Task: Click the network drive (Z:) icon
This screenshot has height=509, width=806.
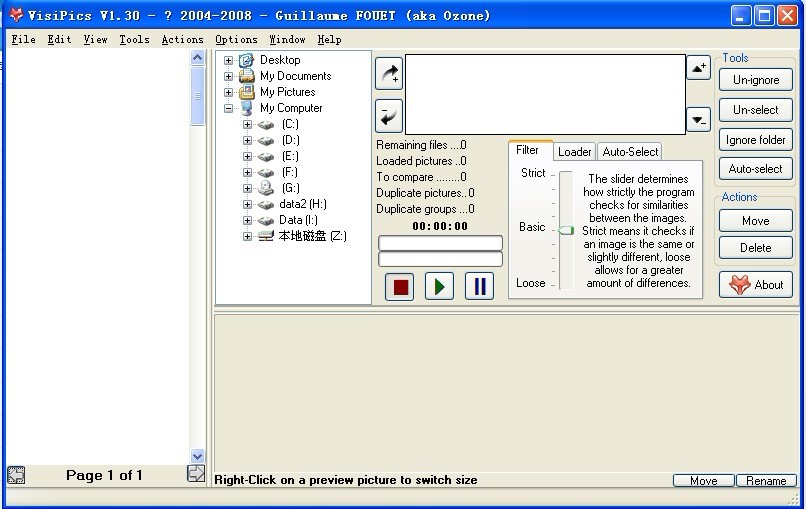Action: [266, 236]
